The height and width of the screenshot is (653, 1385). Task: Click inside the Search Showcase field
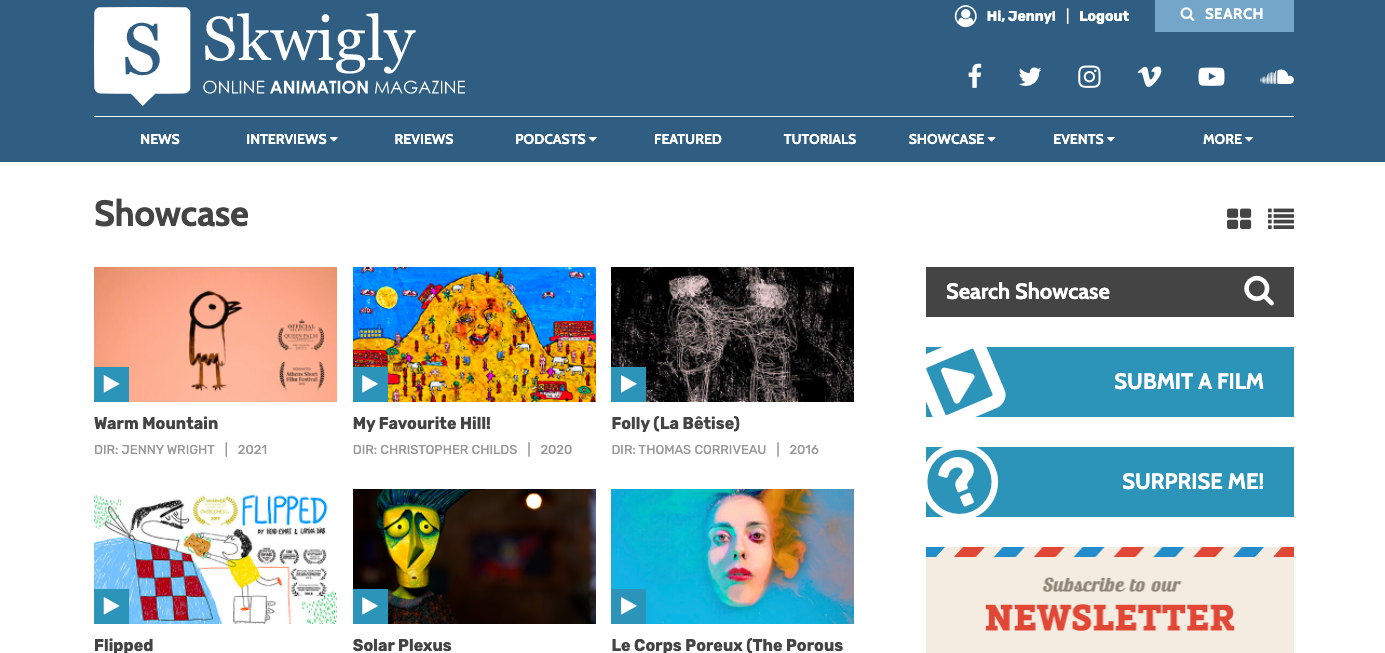coord(1080,292)
